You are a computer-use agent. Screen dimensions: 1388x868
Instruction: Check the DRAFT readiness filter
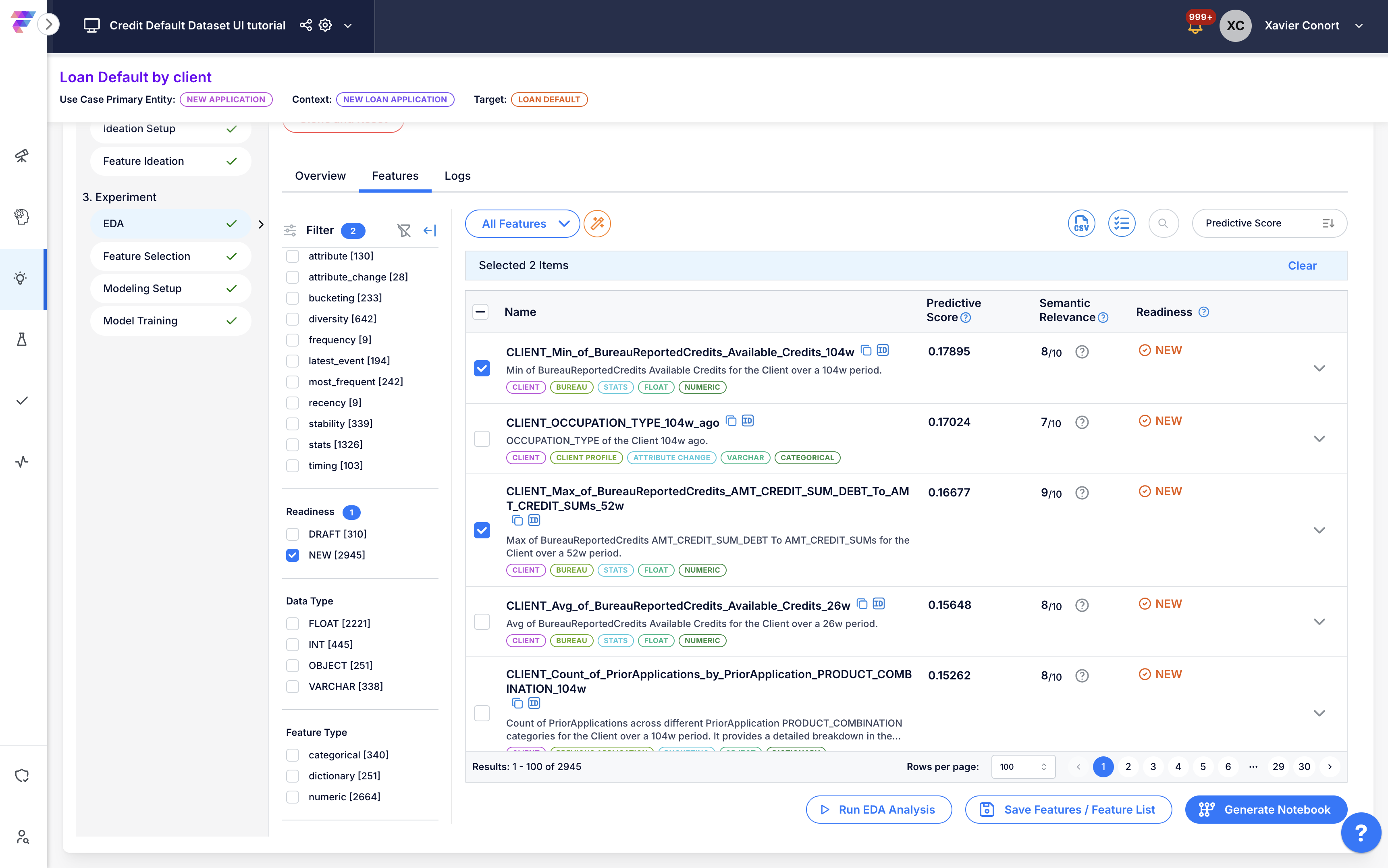(x=293, y=534)
